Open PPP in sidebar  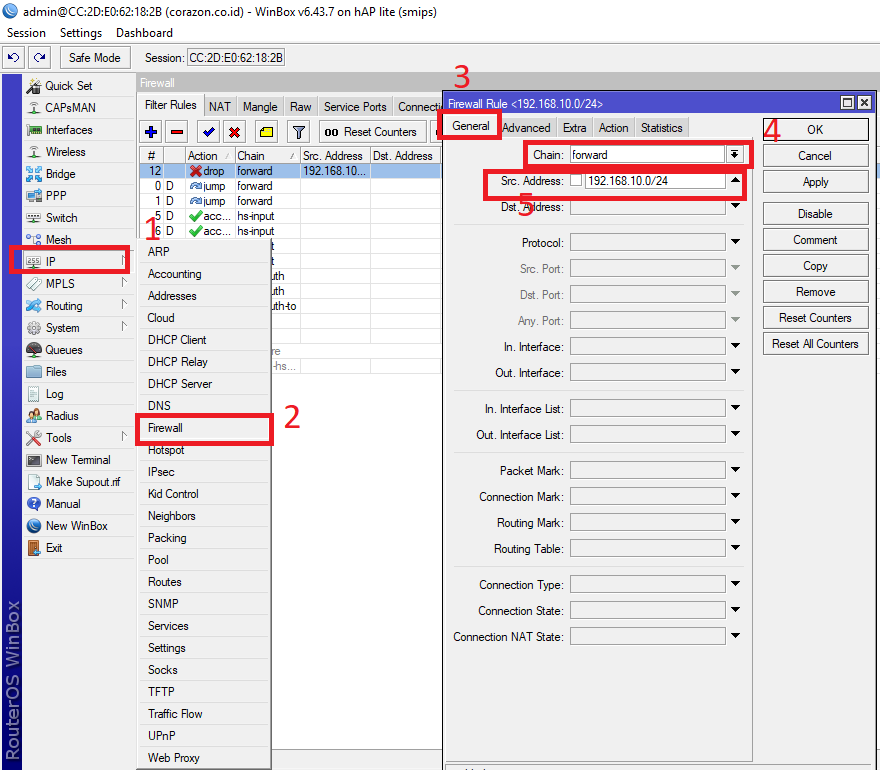(x=56, y=196)
